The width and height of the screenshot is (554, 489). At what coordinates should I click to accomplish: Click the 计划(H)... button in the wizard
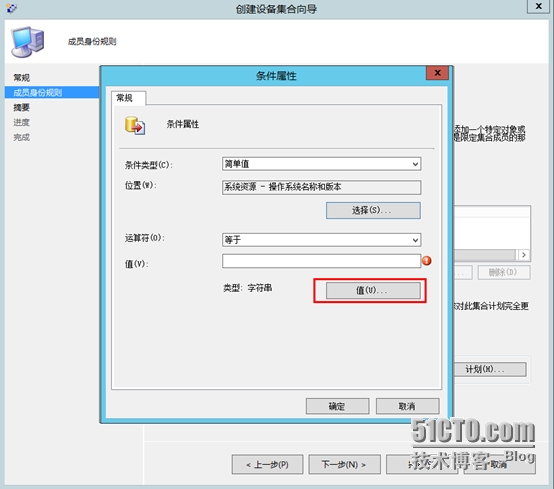pos(490,370)
